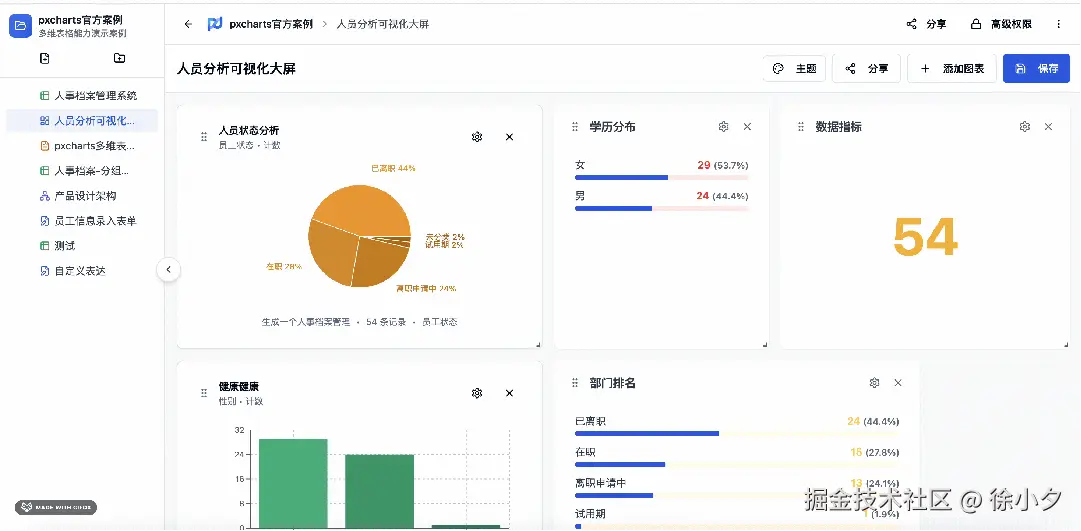The height and width of the screenshot is (531, 1081).
Task: Click the 高级权限 lock button
Action: click(x=1001, y=24)
